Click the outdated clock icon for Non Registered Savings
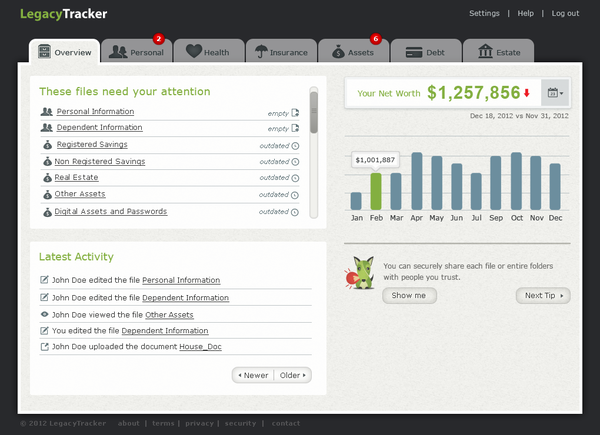Viewport: 600px width, 435px height. pos(295,162)
